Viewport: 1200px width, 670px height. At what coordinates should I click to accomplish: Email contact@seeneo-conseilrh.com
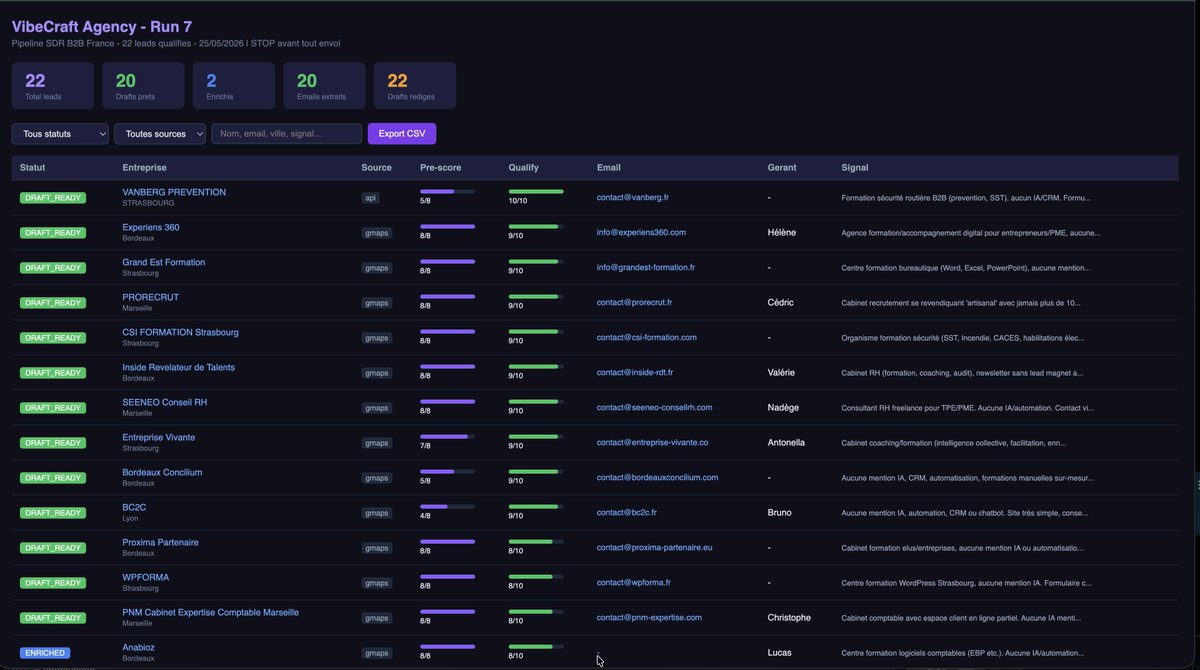pos(655,407)
